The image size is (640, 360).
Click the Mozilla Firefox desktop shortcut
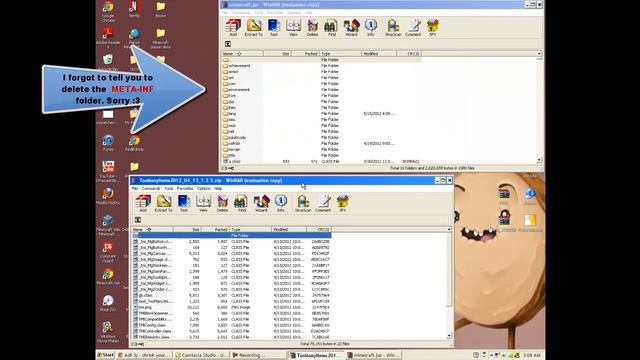pyautogui.click(x=108, y=196)
